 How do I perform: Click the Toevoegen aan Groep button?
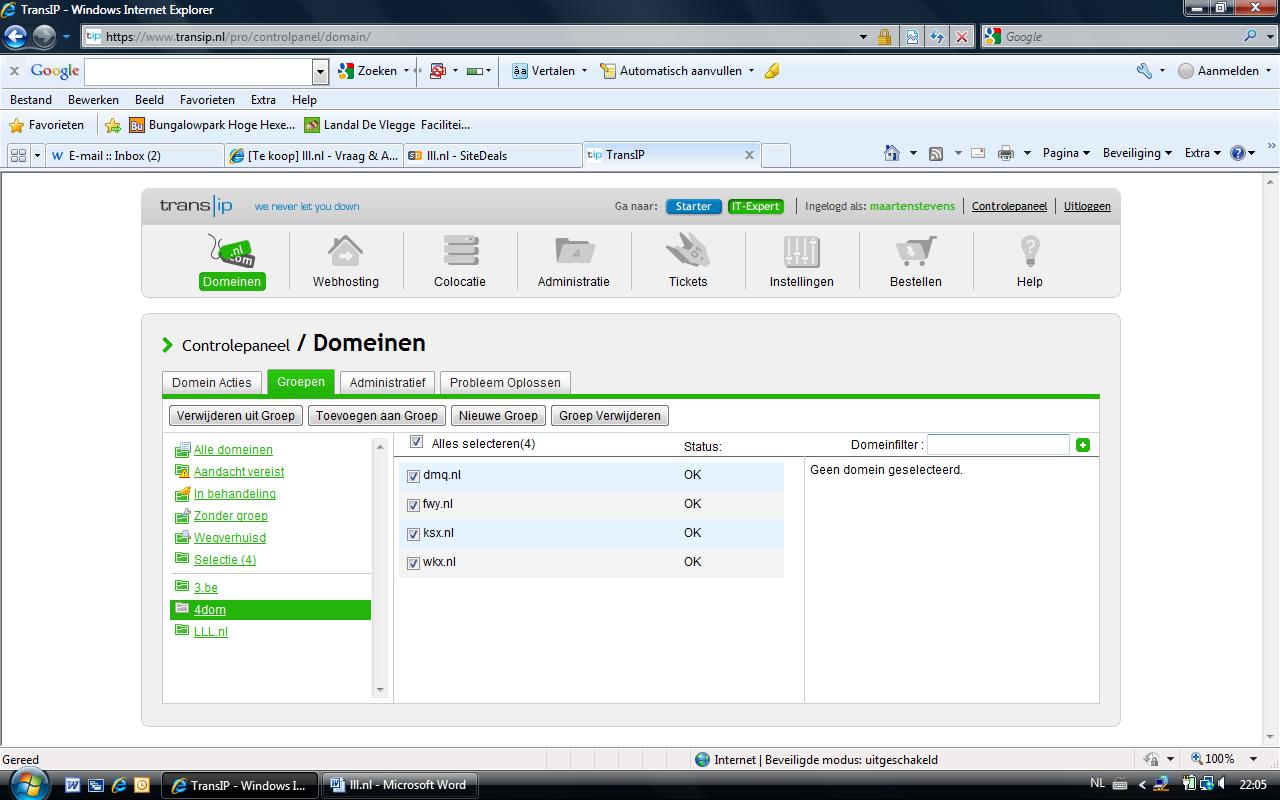pos(377,416)
